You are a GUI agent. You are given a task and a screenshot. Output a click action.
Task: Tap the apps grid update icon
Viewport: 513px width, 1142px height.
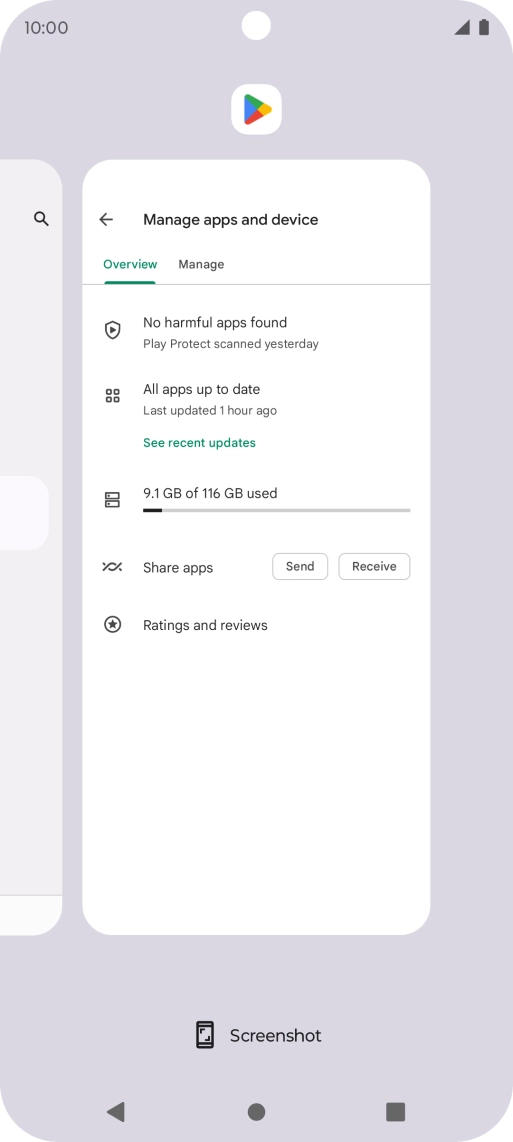112,396
